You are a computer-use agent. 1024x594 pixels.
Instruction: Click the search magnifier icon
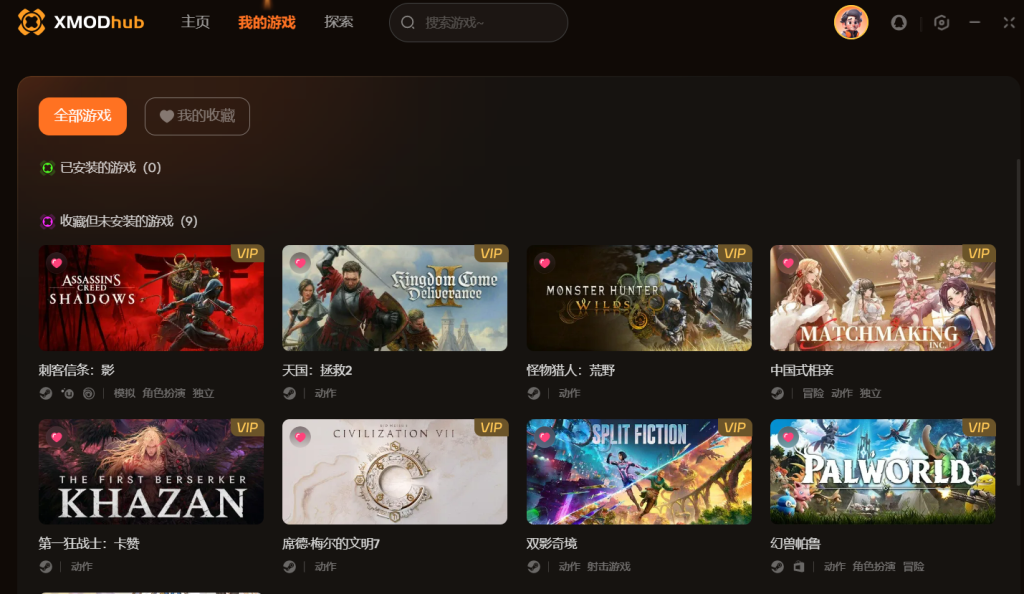click(408, 23)
